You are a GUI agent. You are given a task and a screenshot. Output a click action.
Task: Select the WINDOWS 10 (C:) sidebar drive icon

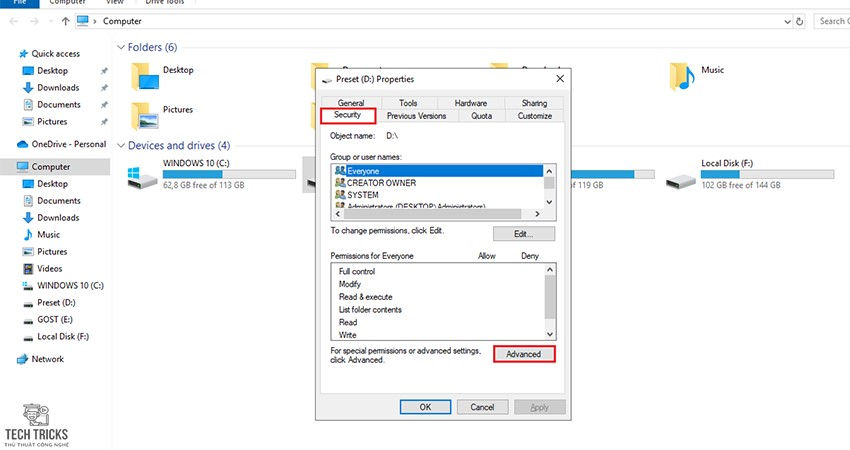pyautogui.click(x=28, y=286)
